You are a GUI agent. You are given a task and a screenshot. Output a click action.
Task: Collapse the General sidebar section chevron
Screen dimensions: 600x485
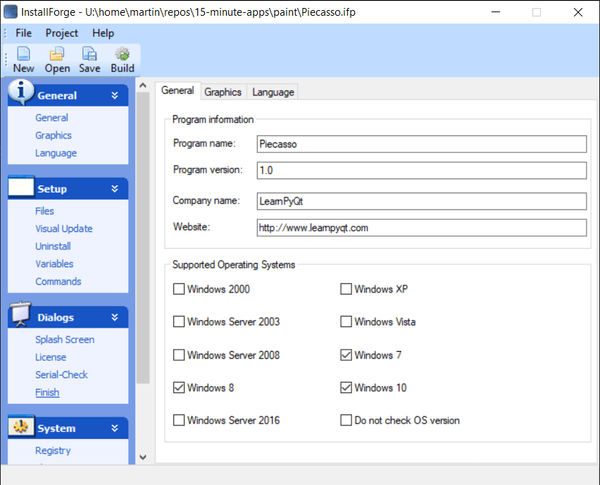coord(114,95)
